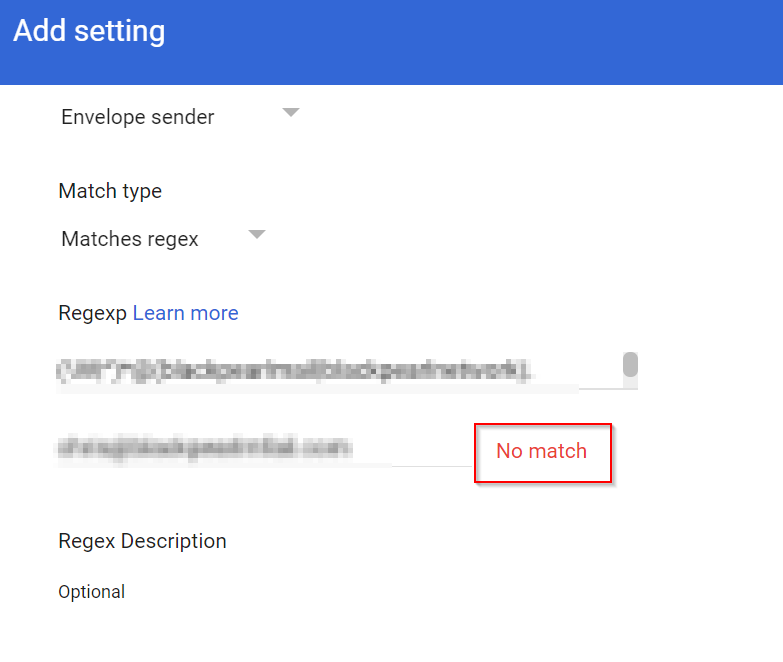Click the start of the blurred test address
This screenshot has height=662, width=783.
[x=62, y=448]
